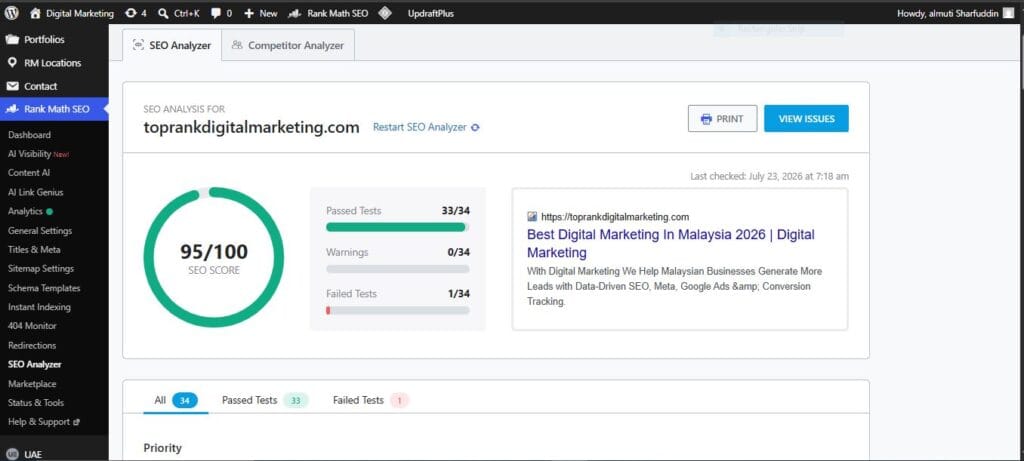1024x461 pixels.
Task: Open the comments bubble icon
Action: pos(216,13)
